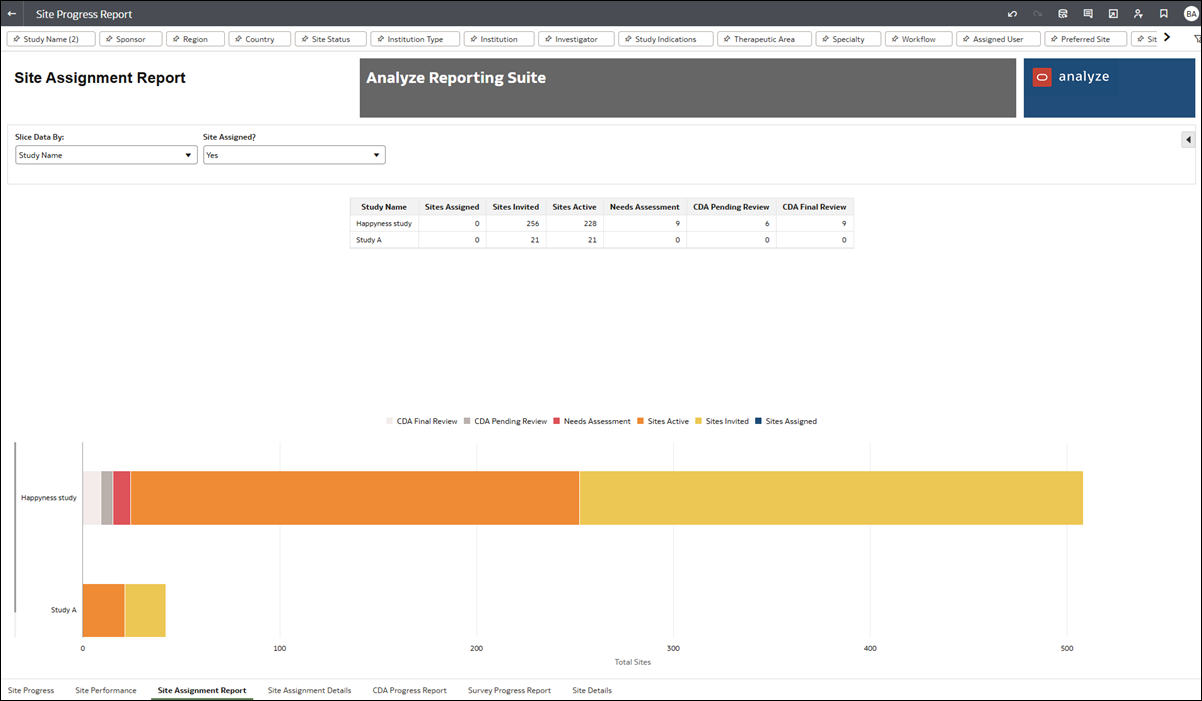The image size is (1202, 701).
Task: Switch to the Site Progress tab
Action: [x=31, y=690]
